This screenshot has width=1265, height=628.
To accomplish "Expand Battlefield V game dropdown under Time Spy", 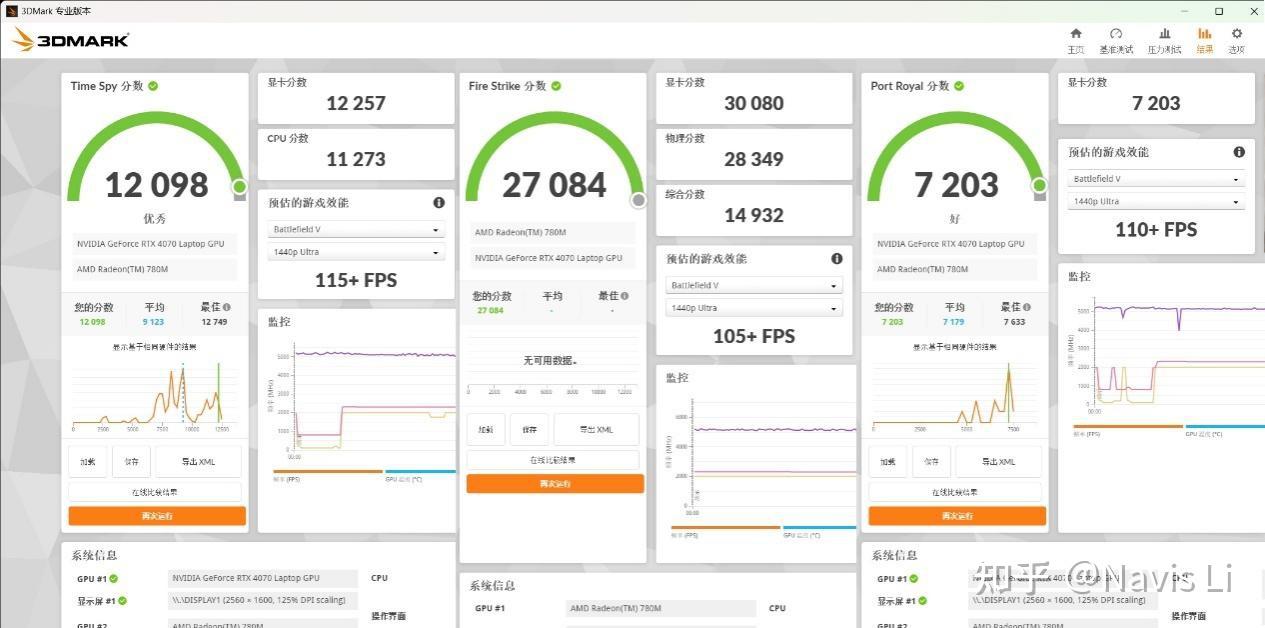I will [356, 229].
